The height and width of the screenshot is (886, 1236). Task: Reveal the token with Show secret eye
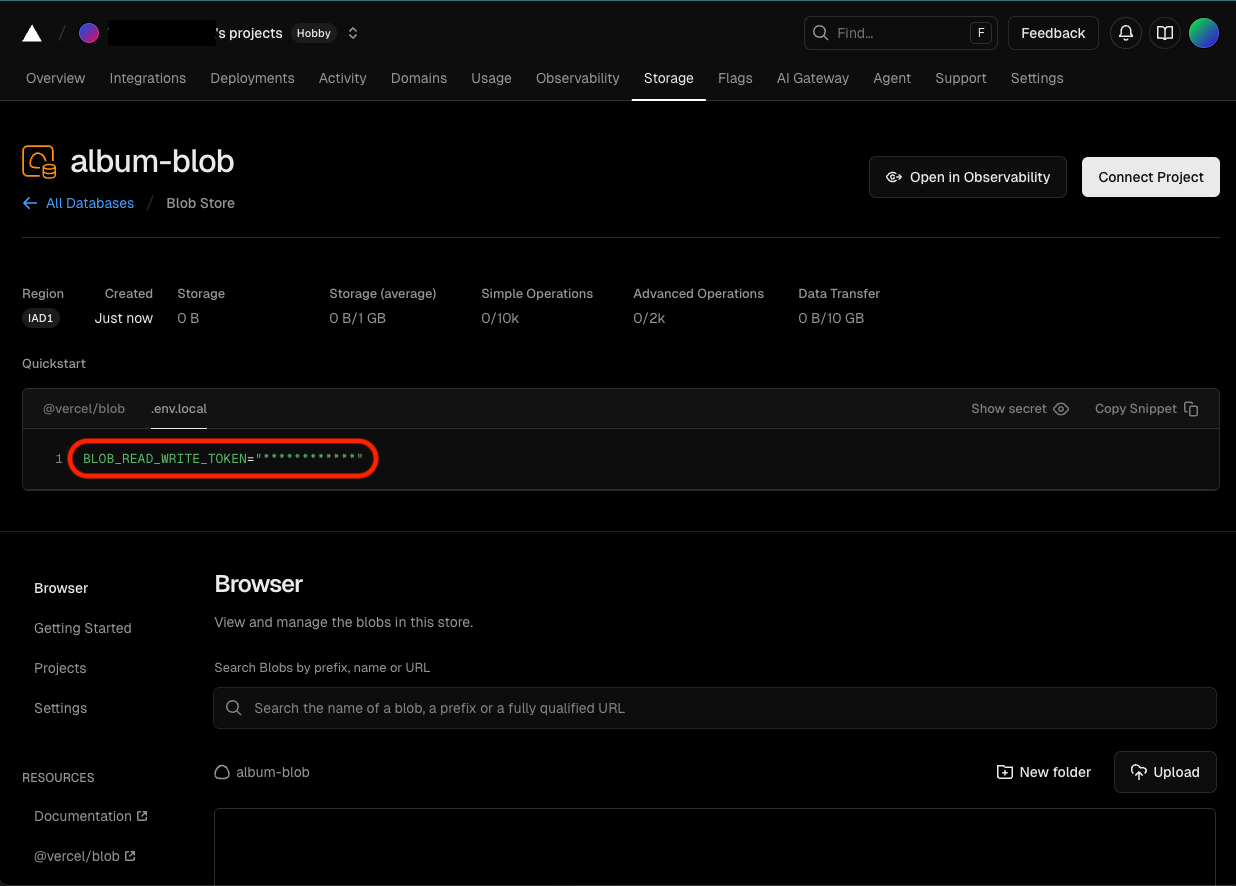tap(1061, 408)
